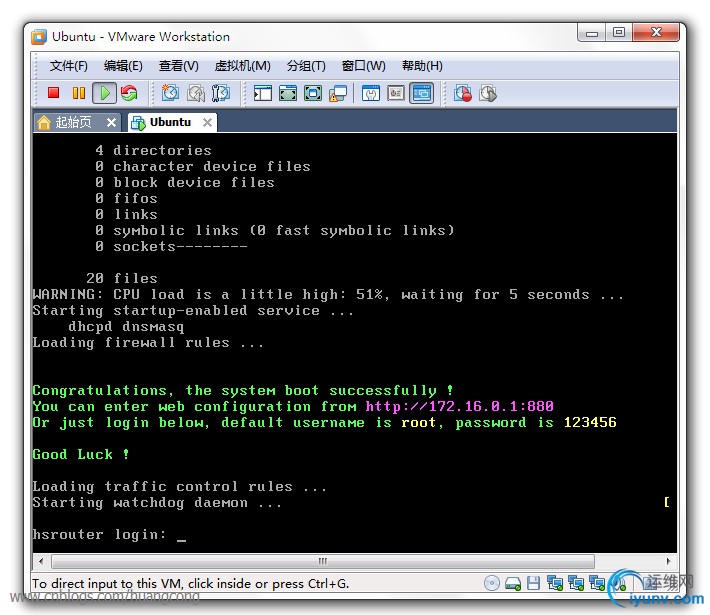This screenshot has height=615, width=710.
Task: Minimize the VMware Workstation window
Action: pos(592,33)
